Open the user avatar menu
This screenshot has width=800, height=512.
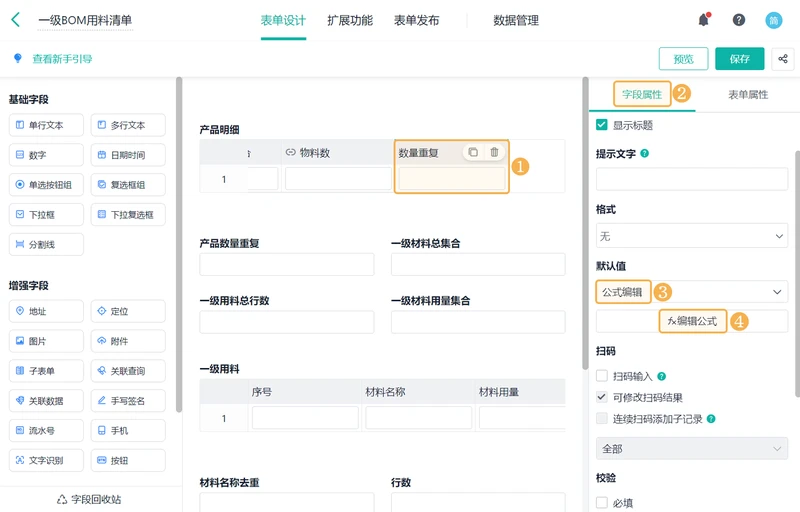(x=773, y=20)
